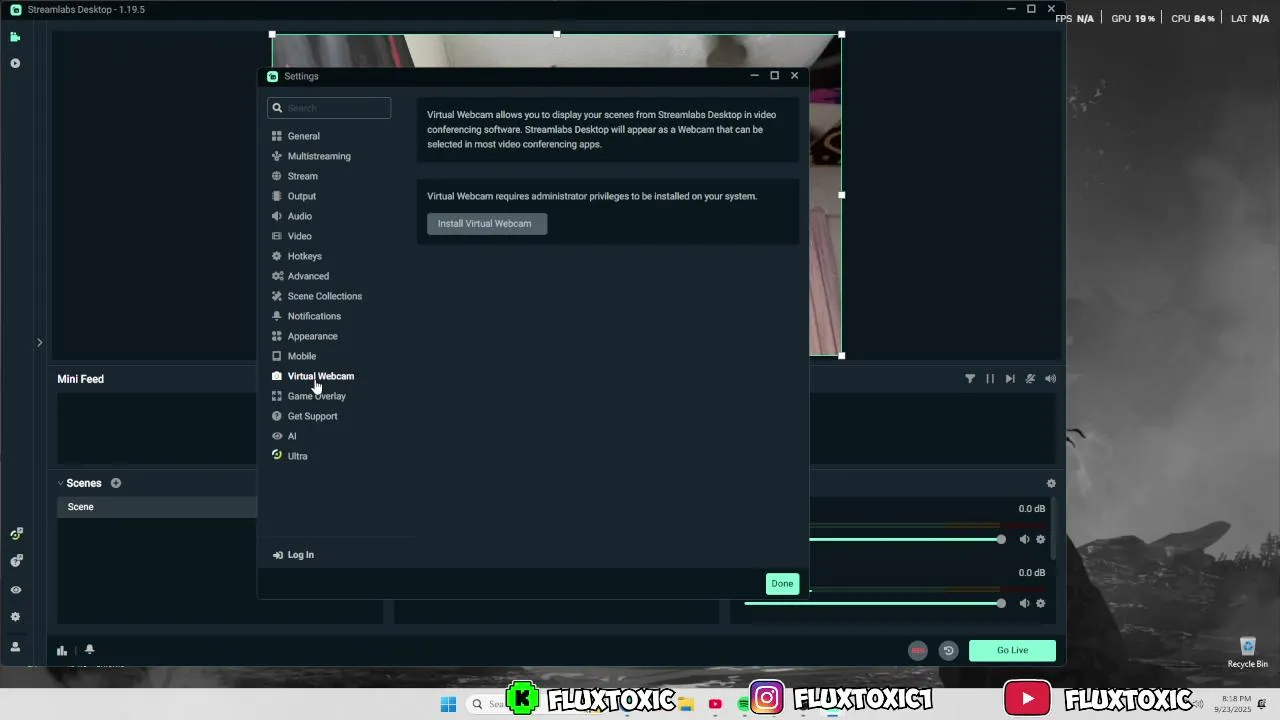Open Settings gear in left sidebar

tap(15, 617)
